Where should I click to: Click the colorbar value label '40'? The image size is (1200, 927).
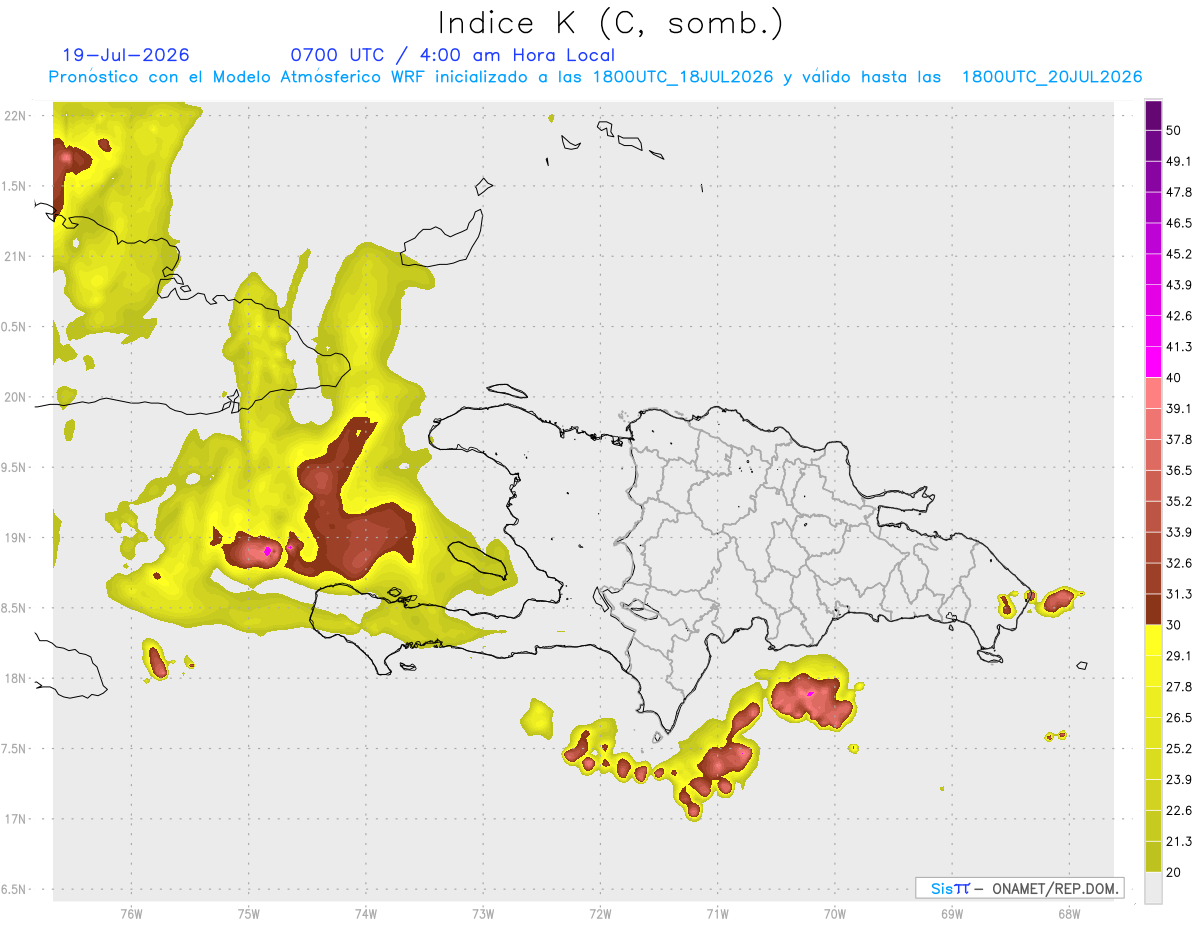[x=1175, y=378]
